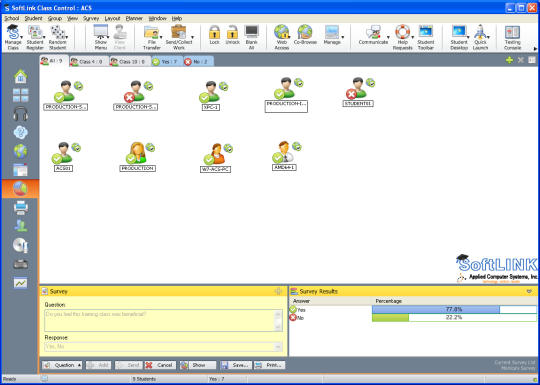This screenshot has height=385, width=540.
Task: Open Communicate tool
Action: [x=373, y=35]
